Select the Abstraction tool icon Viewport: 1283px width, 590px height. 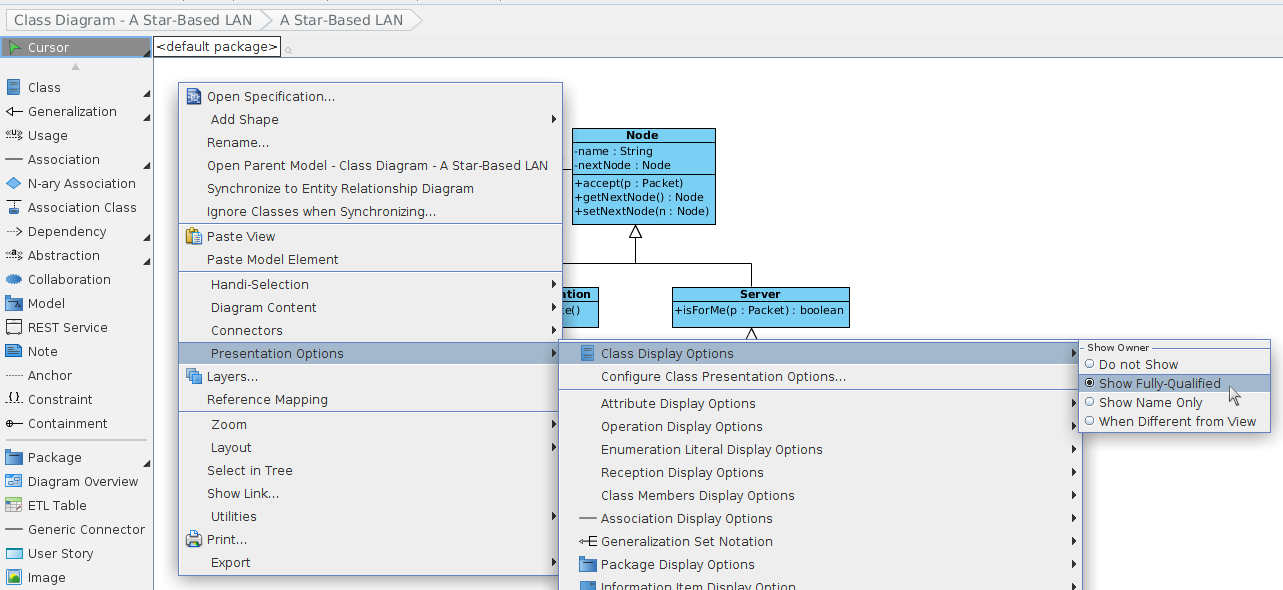tap(14, 255)
